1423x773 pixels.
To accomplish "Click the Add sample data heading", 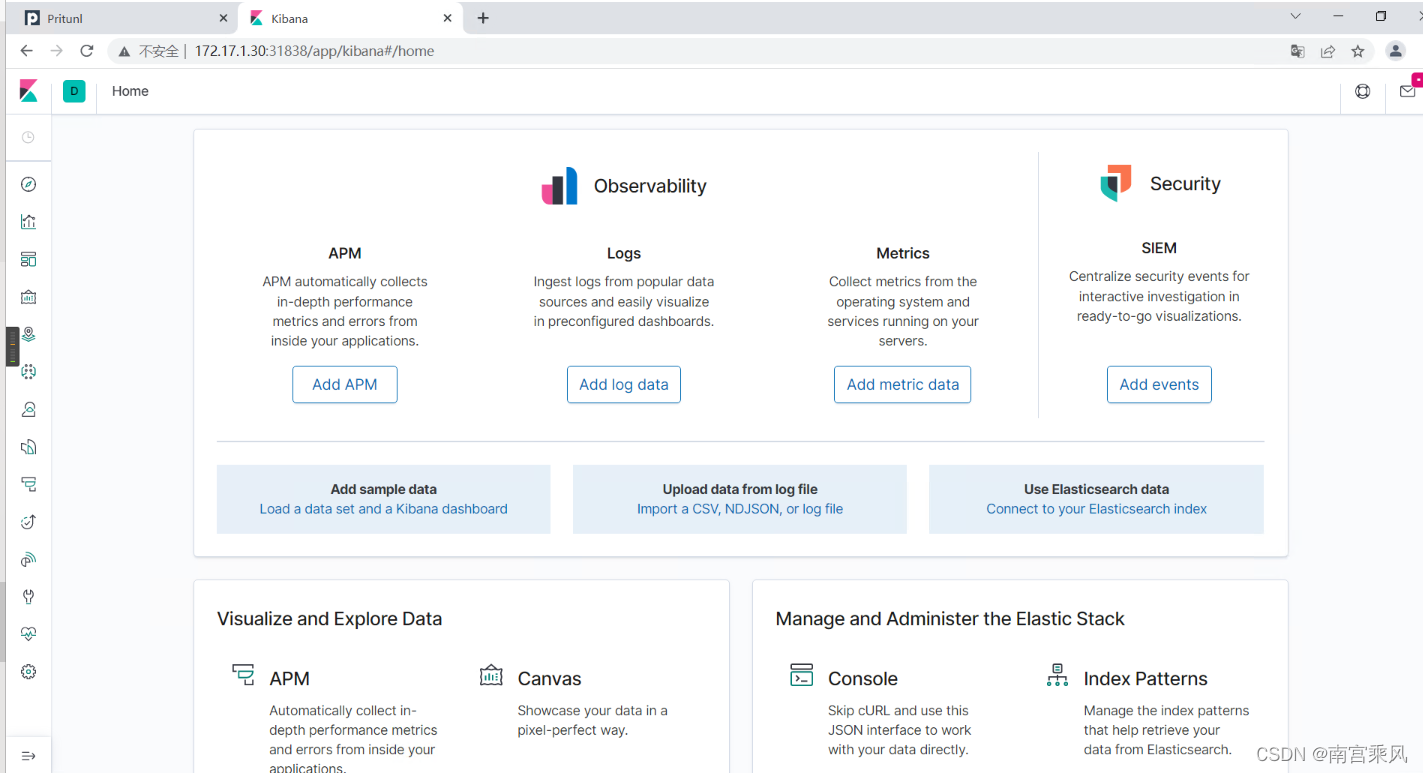I will click(384, 489).
